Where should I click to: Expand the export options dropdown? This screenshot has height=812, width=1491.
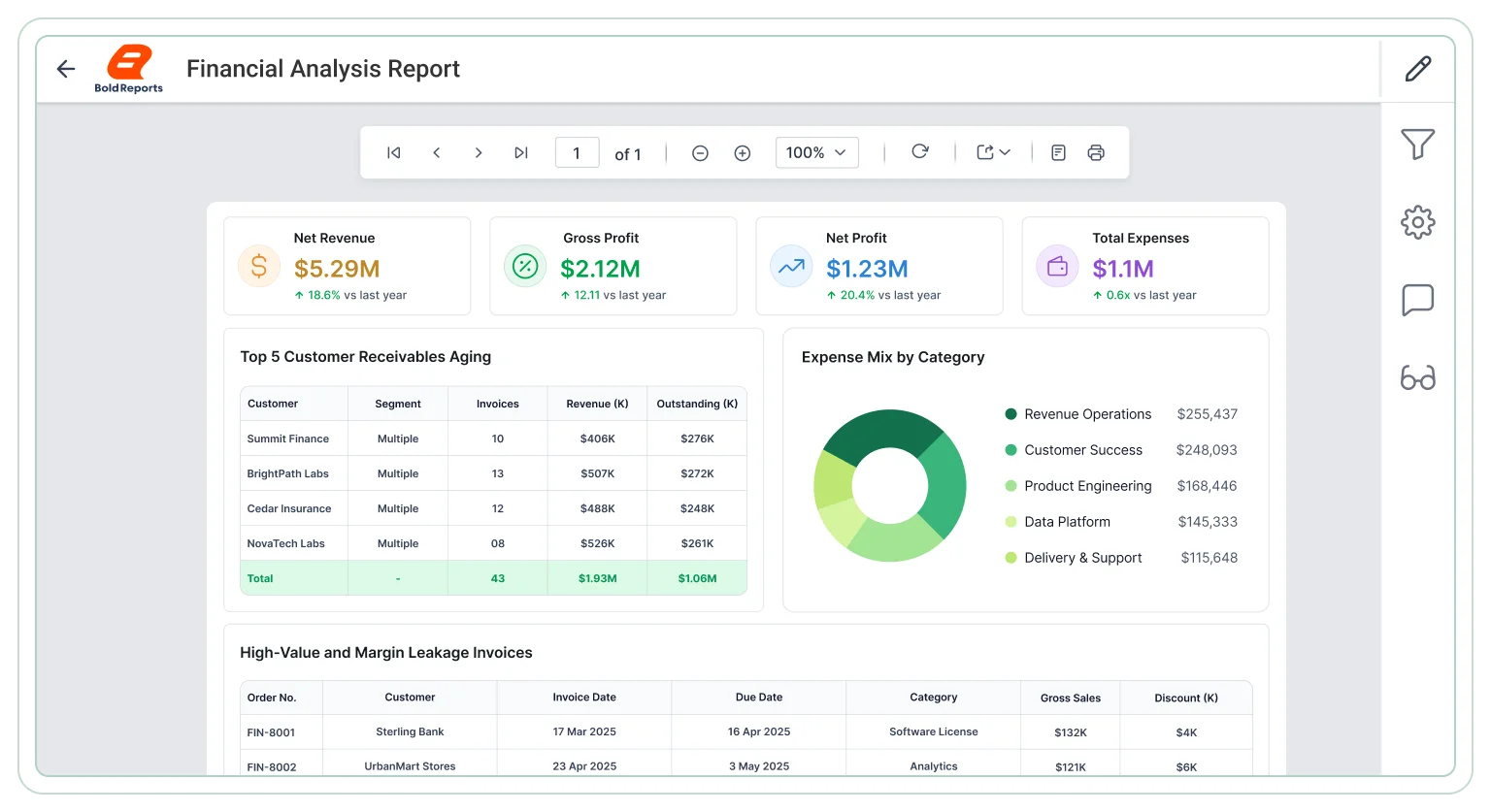coord(994,152)
